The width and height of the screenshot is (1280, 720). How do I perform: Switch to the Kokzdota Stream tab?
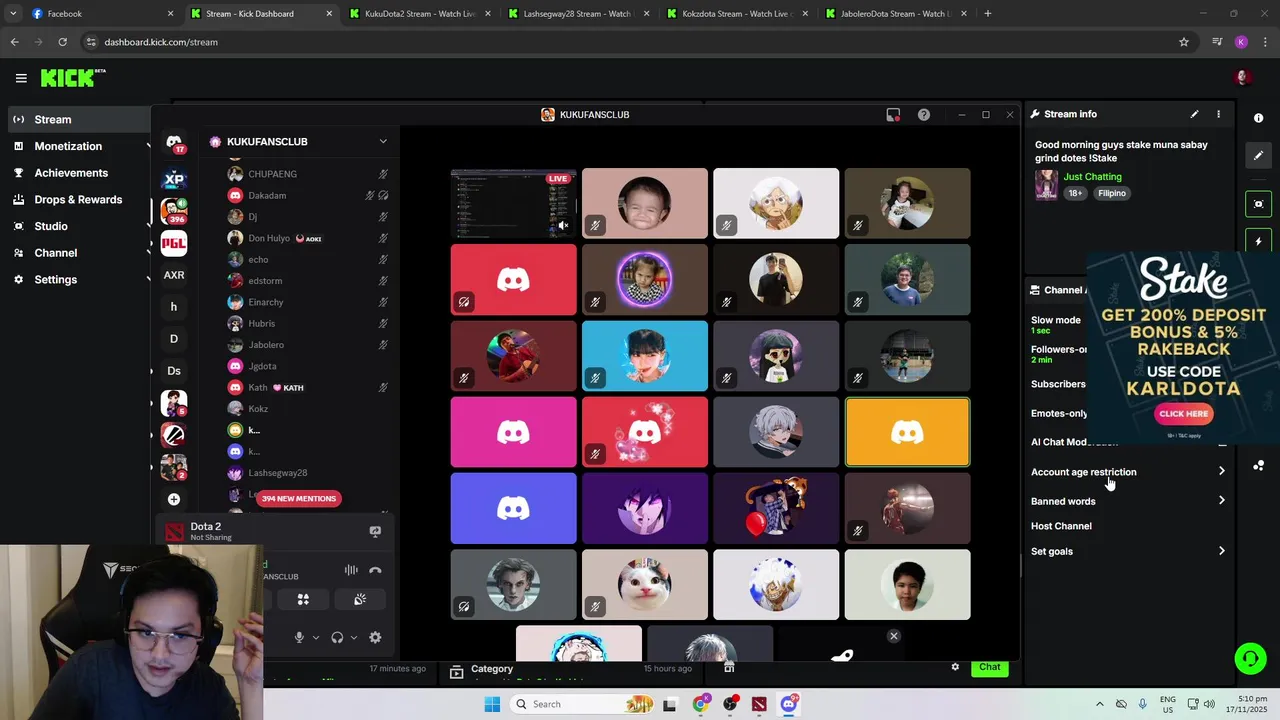736,14
